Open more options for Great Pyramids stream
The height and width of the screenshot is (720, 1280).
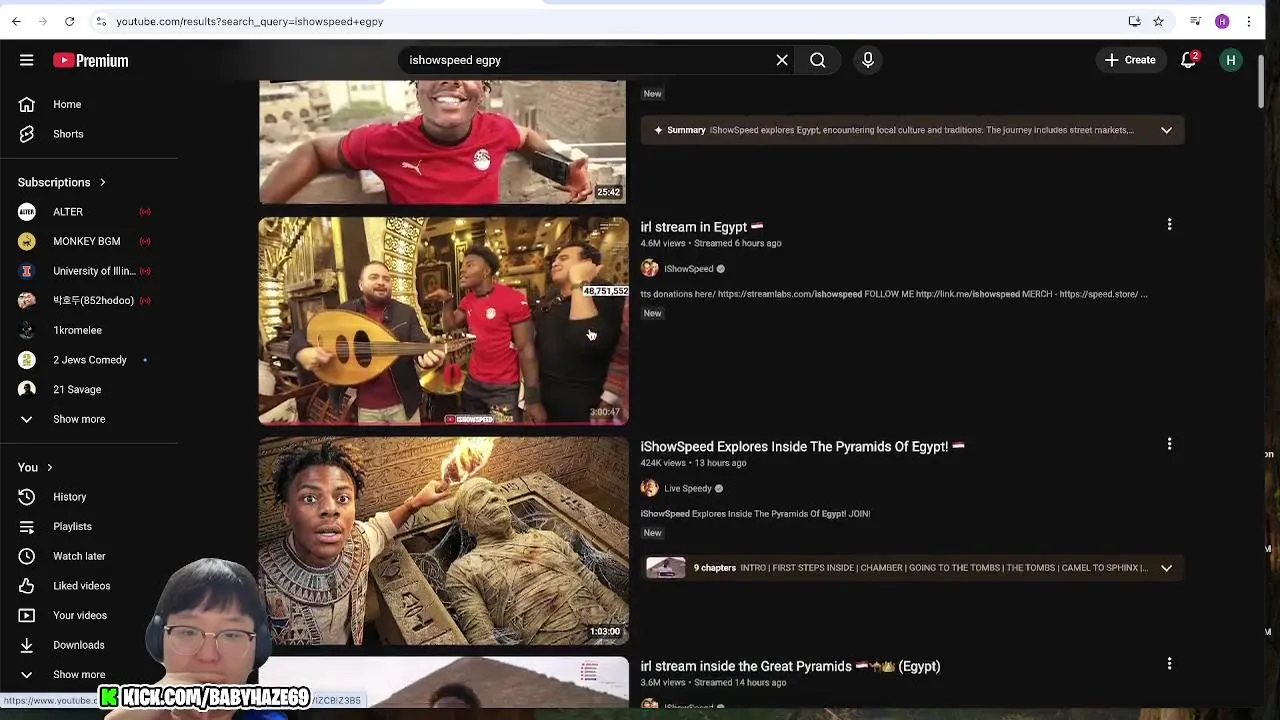click(x=1169, y=664)
